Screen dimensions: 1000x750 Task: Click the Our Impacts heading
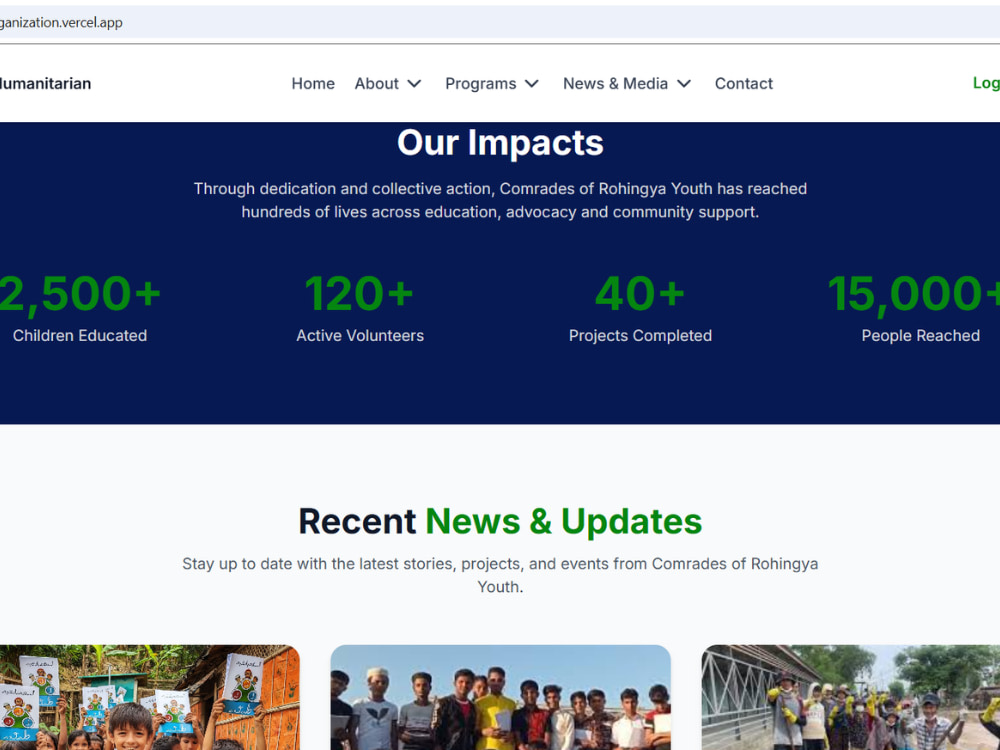[500, 143]
